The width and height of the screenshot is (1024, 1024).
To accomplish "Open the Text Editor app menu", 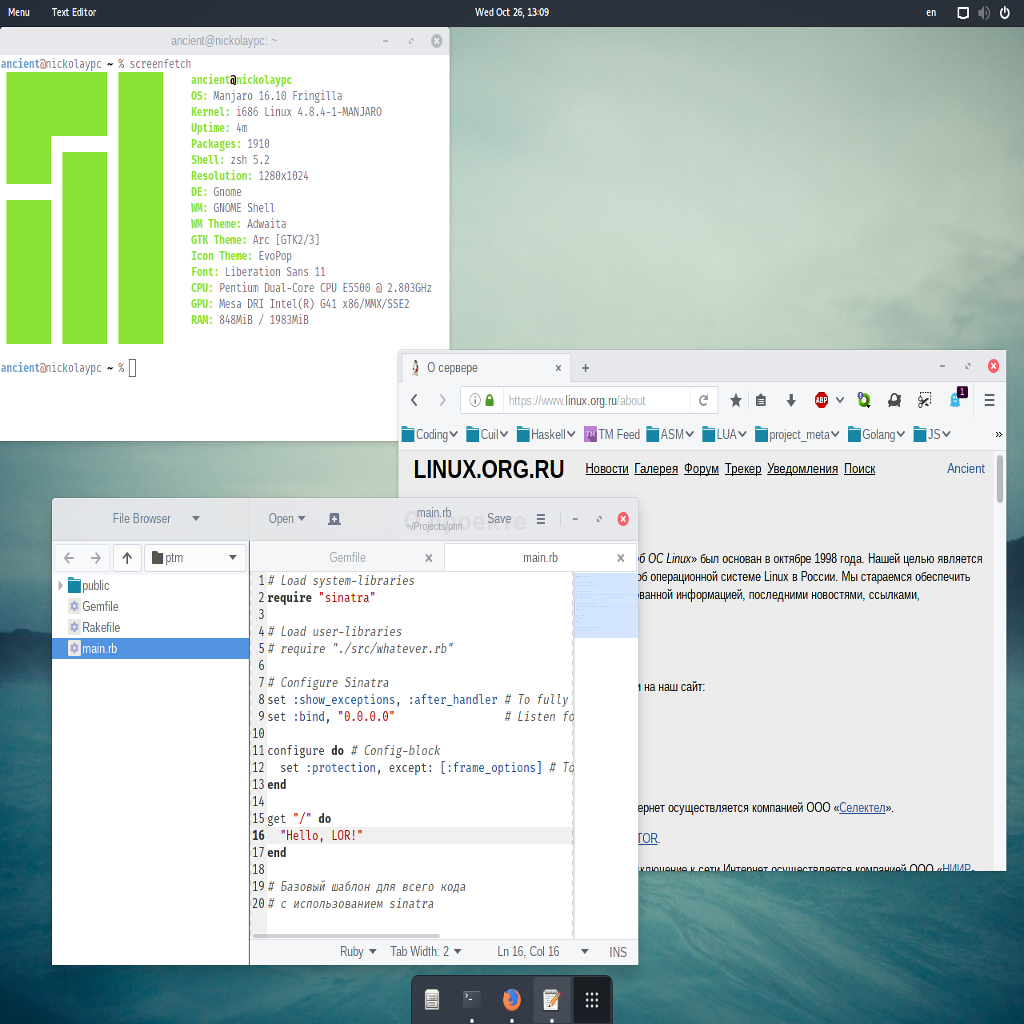I will pyautogui.click(x=74, y=12).
